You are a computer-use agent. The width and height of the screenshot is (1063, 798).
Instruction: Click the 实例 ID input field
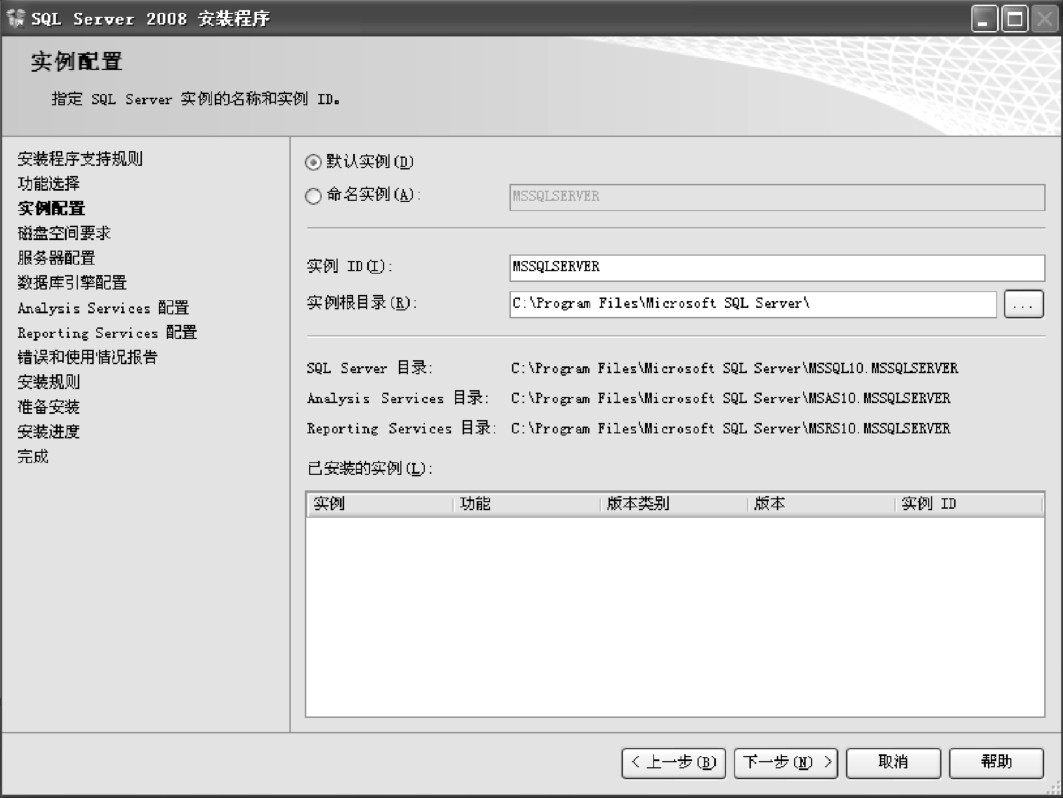tap(777, 267)
